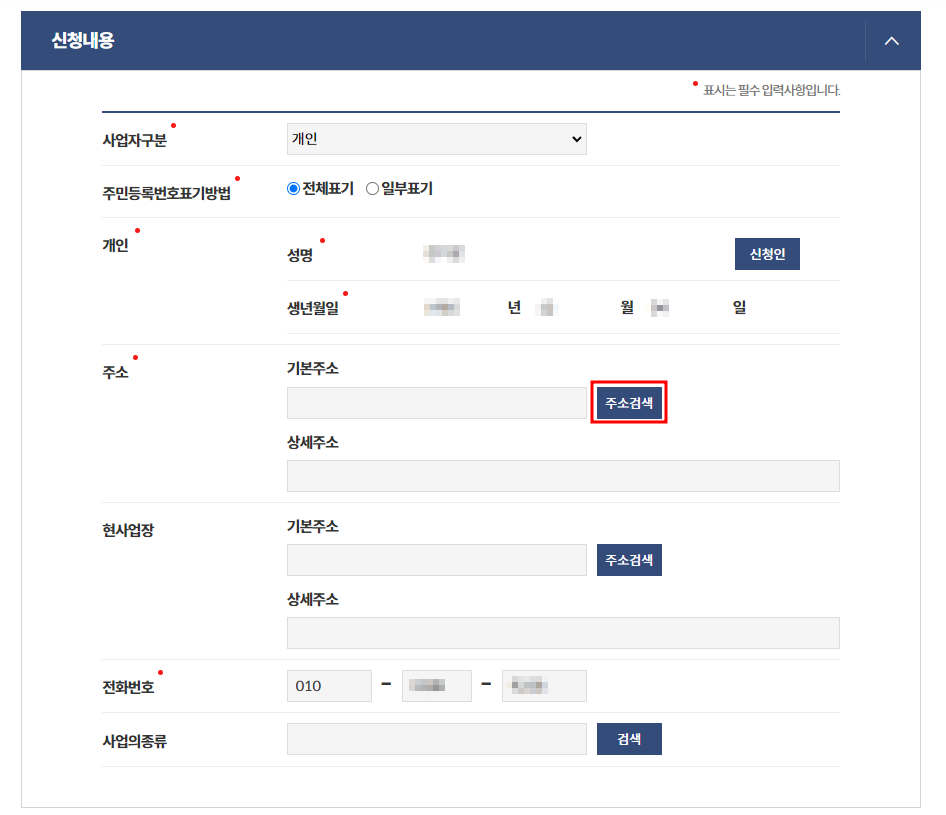Click the 상세주소 field under 주소
The height and width of the screenshot is (815, 946).
tap(562, 475)
